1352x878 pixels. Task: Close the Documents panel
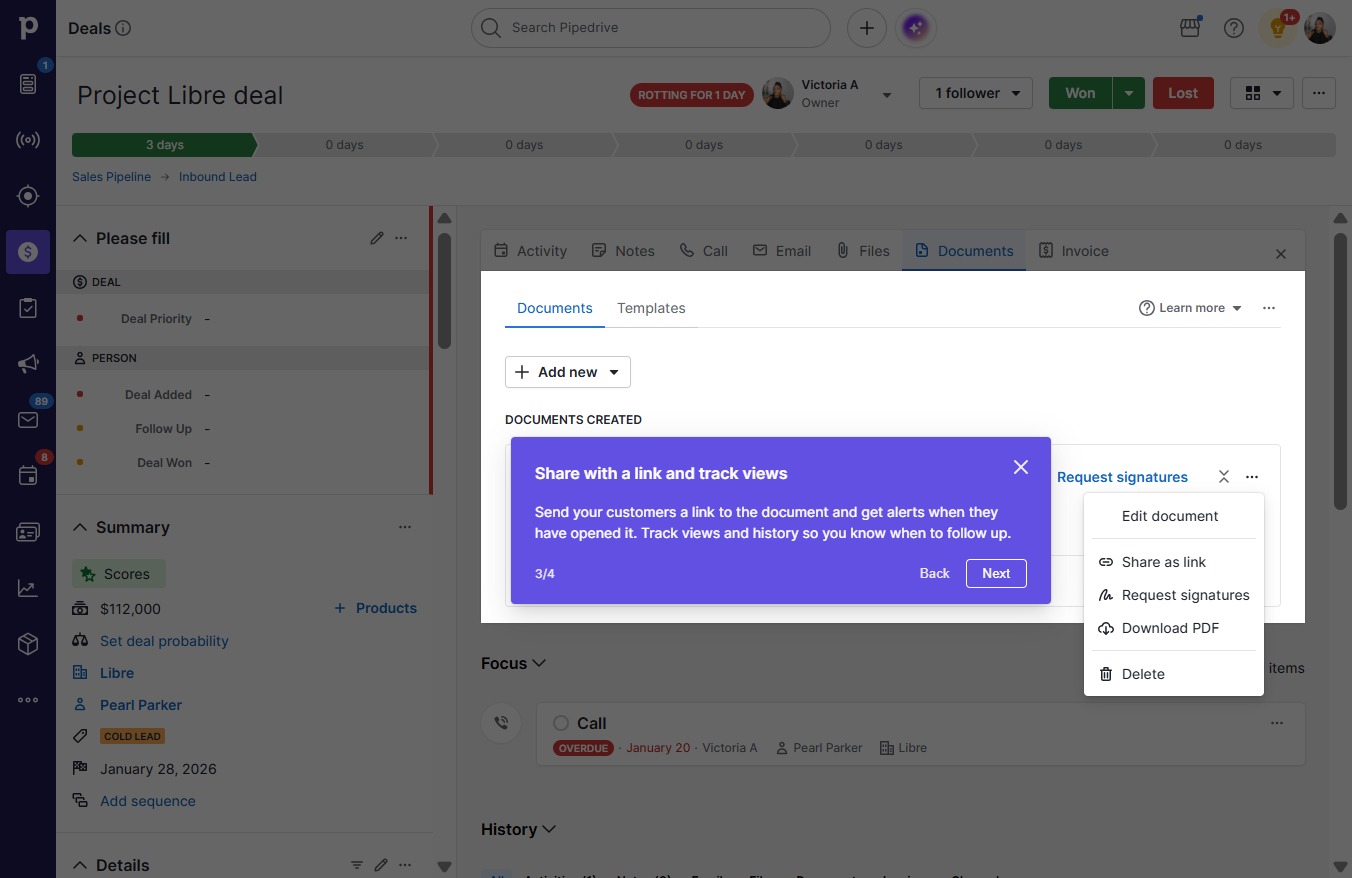1281,254
